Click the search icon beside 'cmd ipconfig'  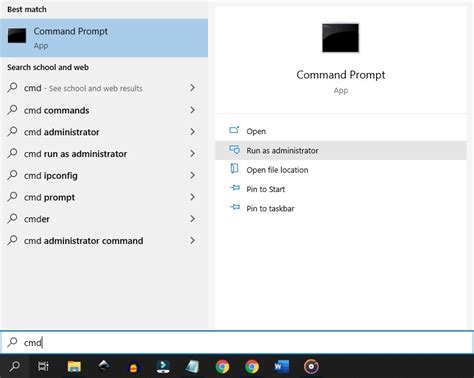point(12,175)
